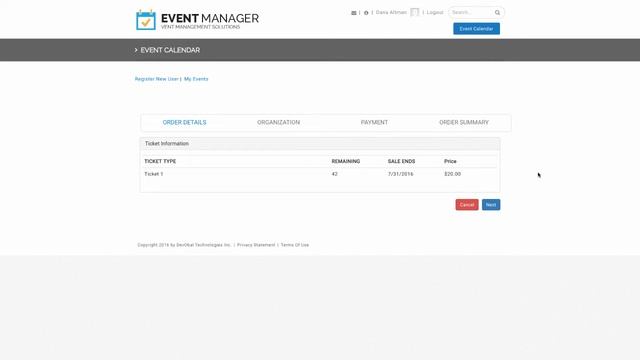Image resolution: width=640 pixels, height=360 pixels.
Task: Open the user avatar thumbnail
Action: (x=414, y=12)
